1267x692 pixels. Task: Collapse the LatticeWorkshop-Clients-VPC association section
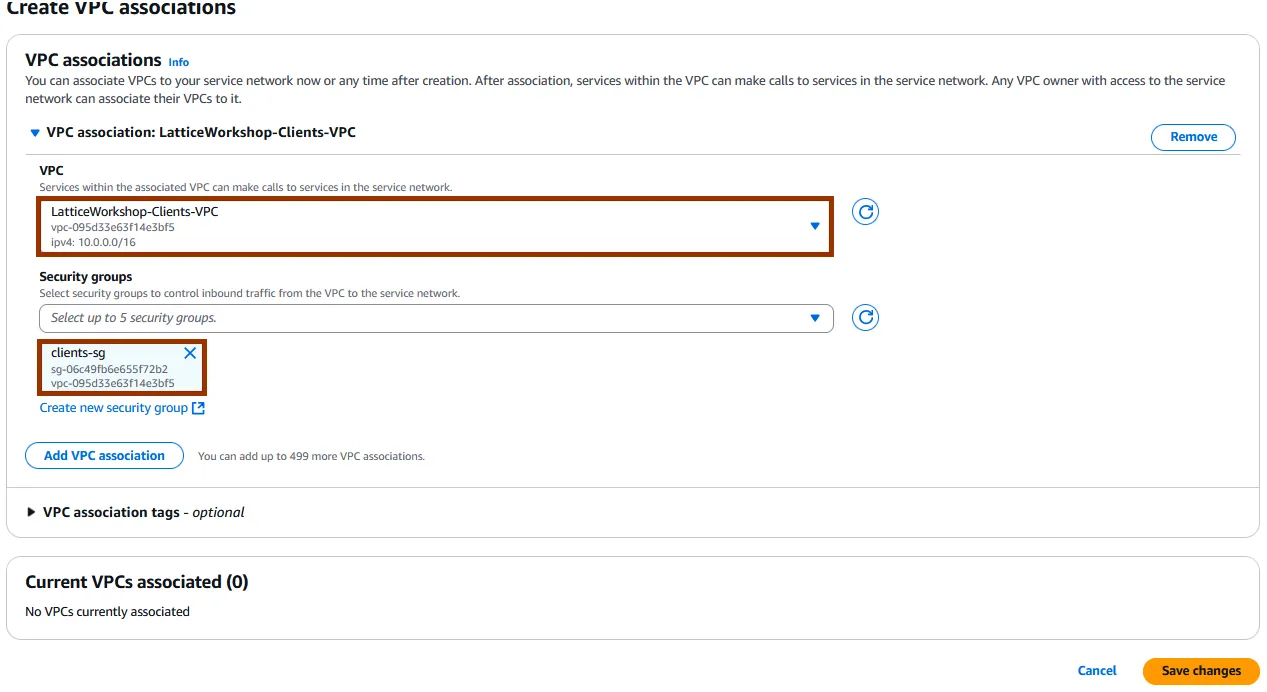(x=35, y=133)
